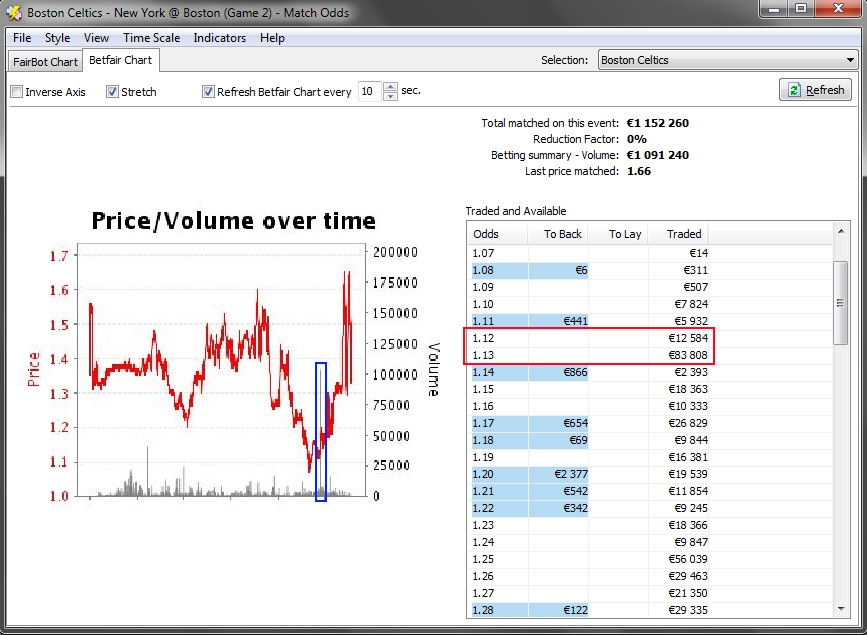The width and height of the screenshot is (867, 635).
Task: Click scrollbar down arrow in odds table
Action: coord(841,609)
